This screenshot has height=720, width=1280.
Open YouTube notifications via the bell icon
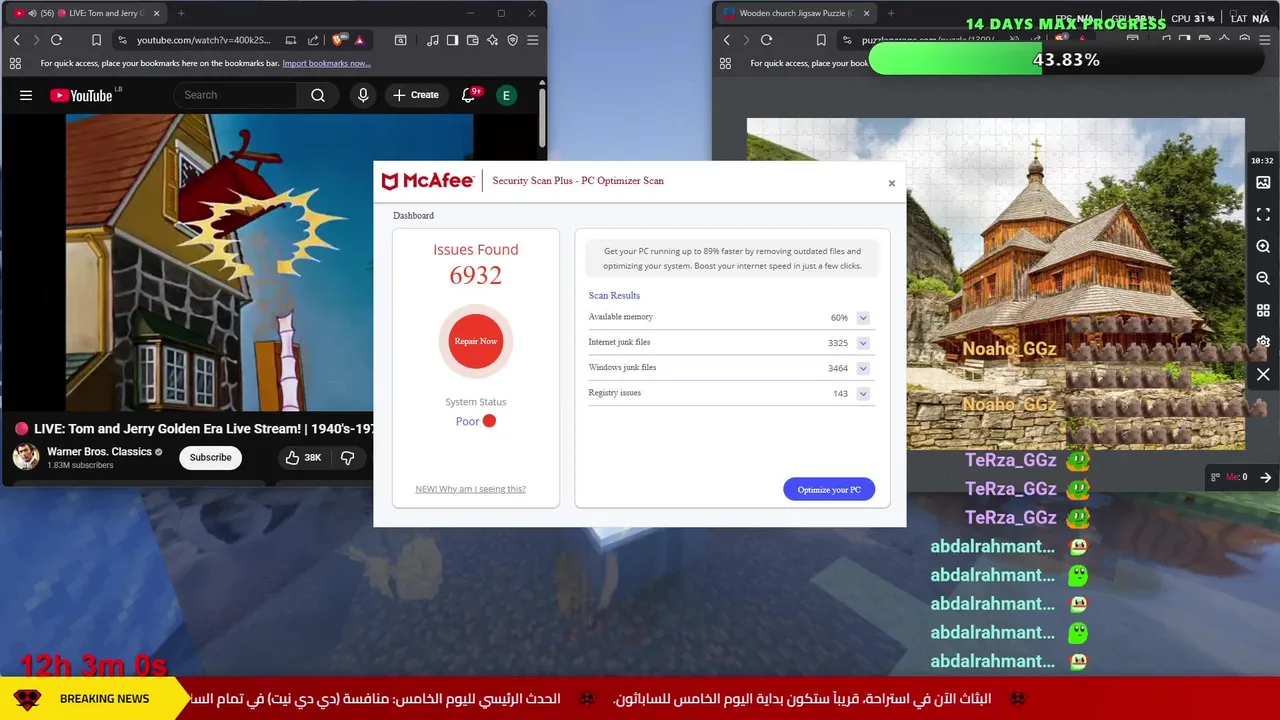468,95
